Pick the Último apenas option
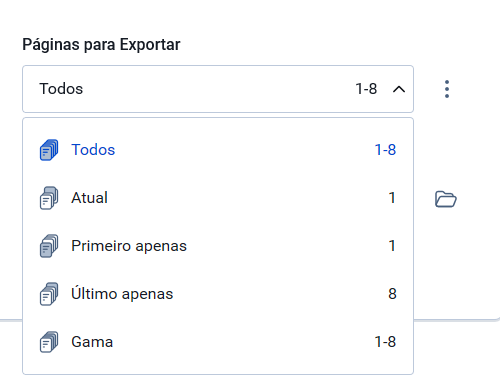Viewport: 500px width, 375px height. pos(218,294)
